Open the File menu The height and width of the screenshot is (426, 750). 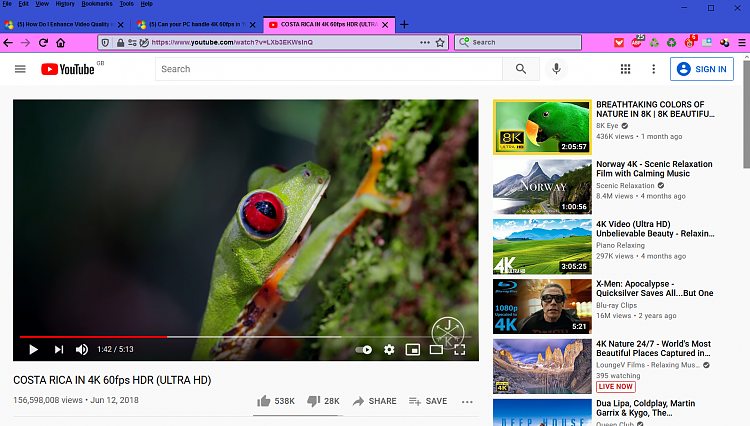tap(7, 4)
